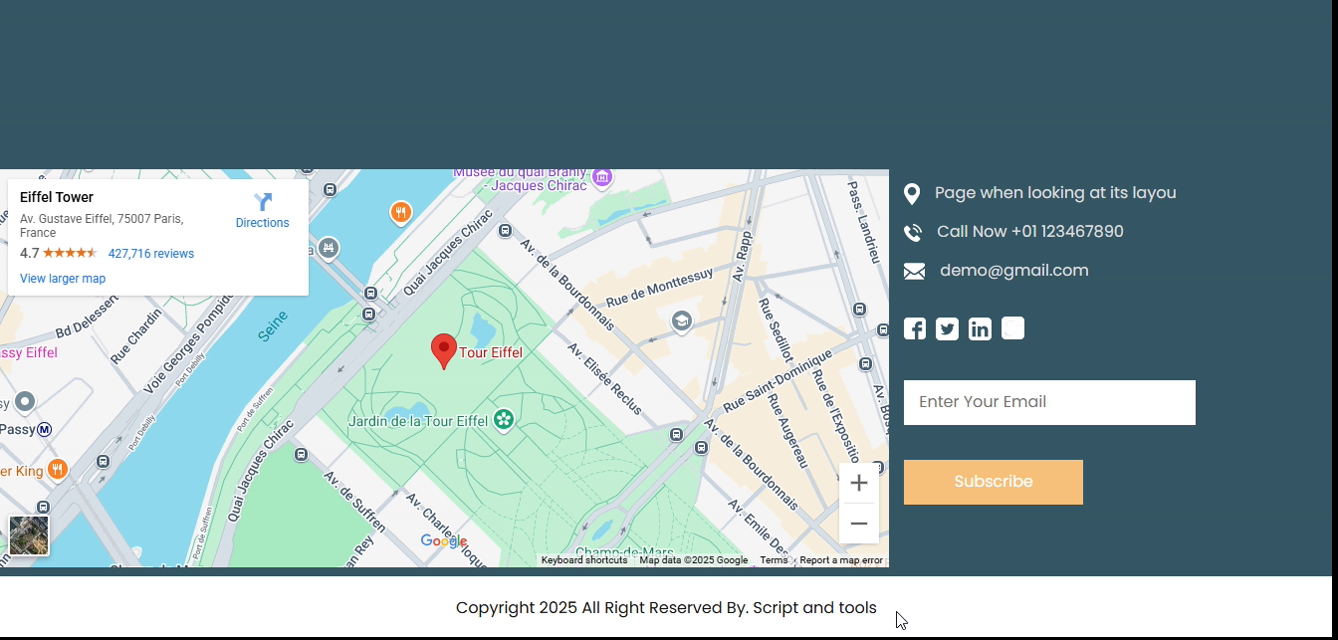The height and width of the screenshot is (640, 1338).
Task: Open Keyboard shortcuts on the map
Action: (x=584, y=560)
